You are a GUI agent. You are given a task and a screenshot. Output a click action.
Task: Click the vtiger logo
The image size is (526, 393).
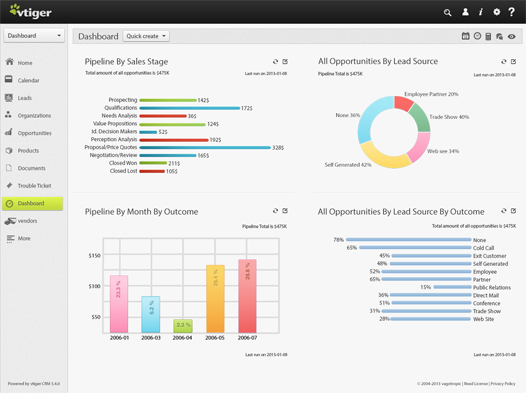(x=30, y=12)
